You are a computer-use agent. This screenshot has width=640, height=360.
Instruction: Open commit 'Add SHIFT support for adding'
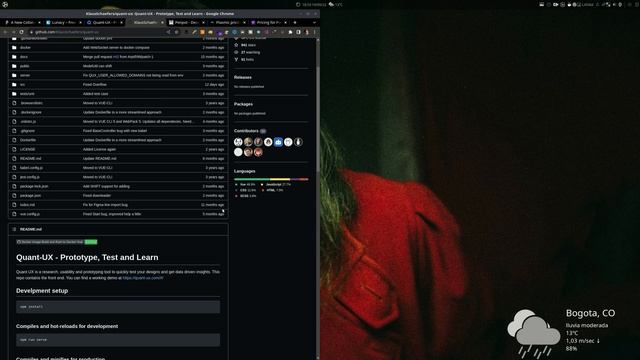pyautogui.click(x=106, y=186)
